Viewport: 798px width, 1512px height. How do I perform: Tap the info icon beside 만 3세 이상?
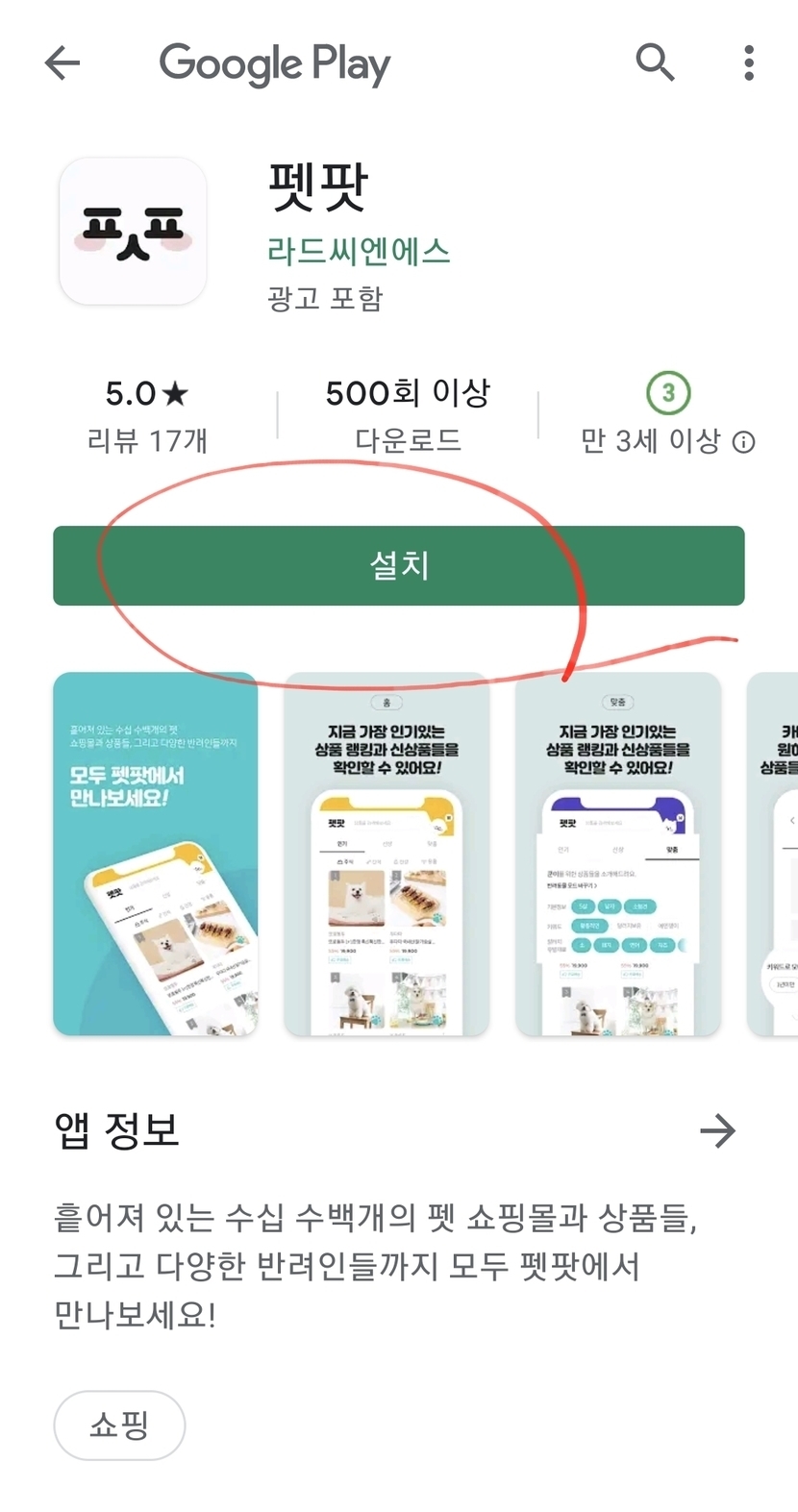point(744,442)
